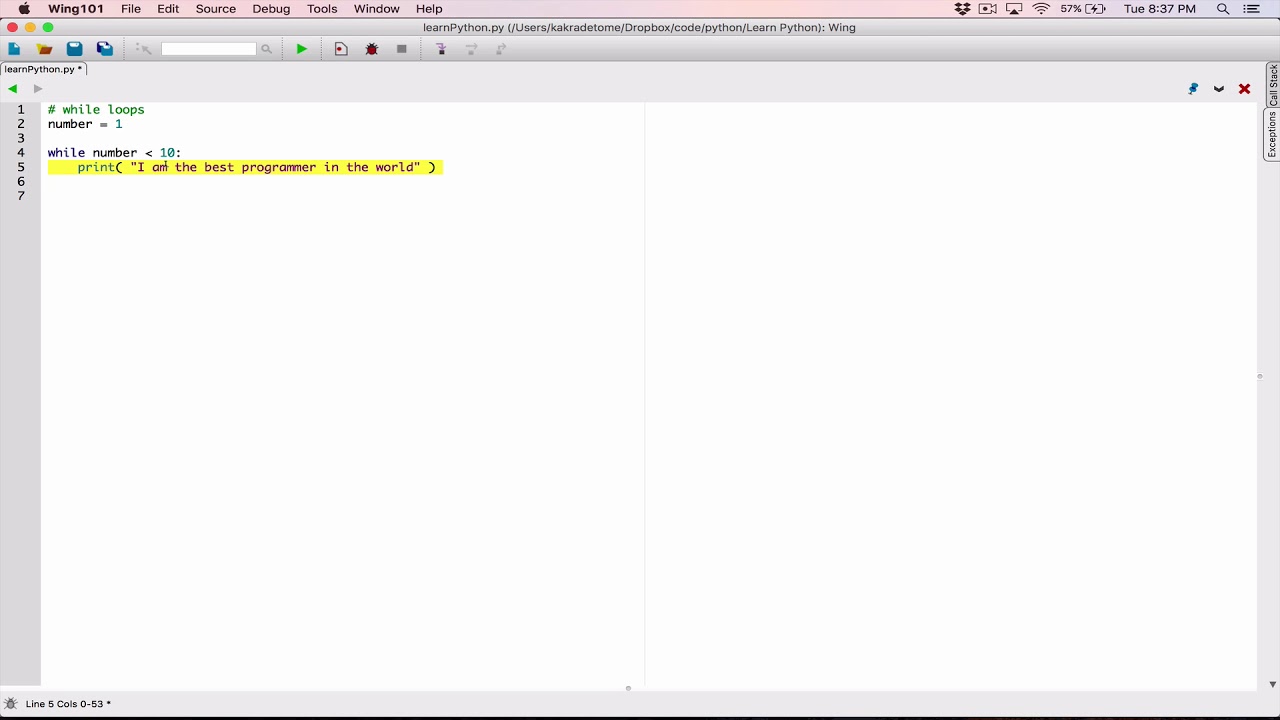Click line number 6 in the gutter

pyautogui.click(x=20, y=182)
